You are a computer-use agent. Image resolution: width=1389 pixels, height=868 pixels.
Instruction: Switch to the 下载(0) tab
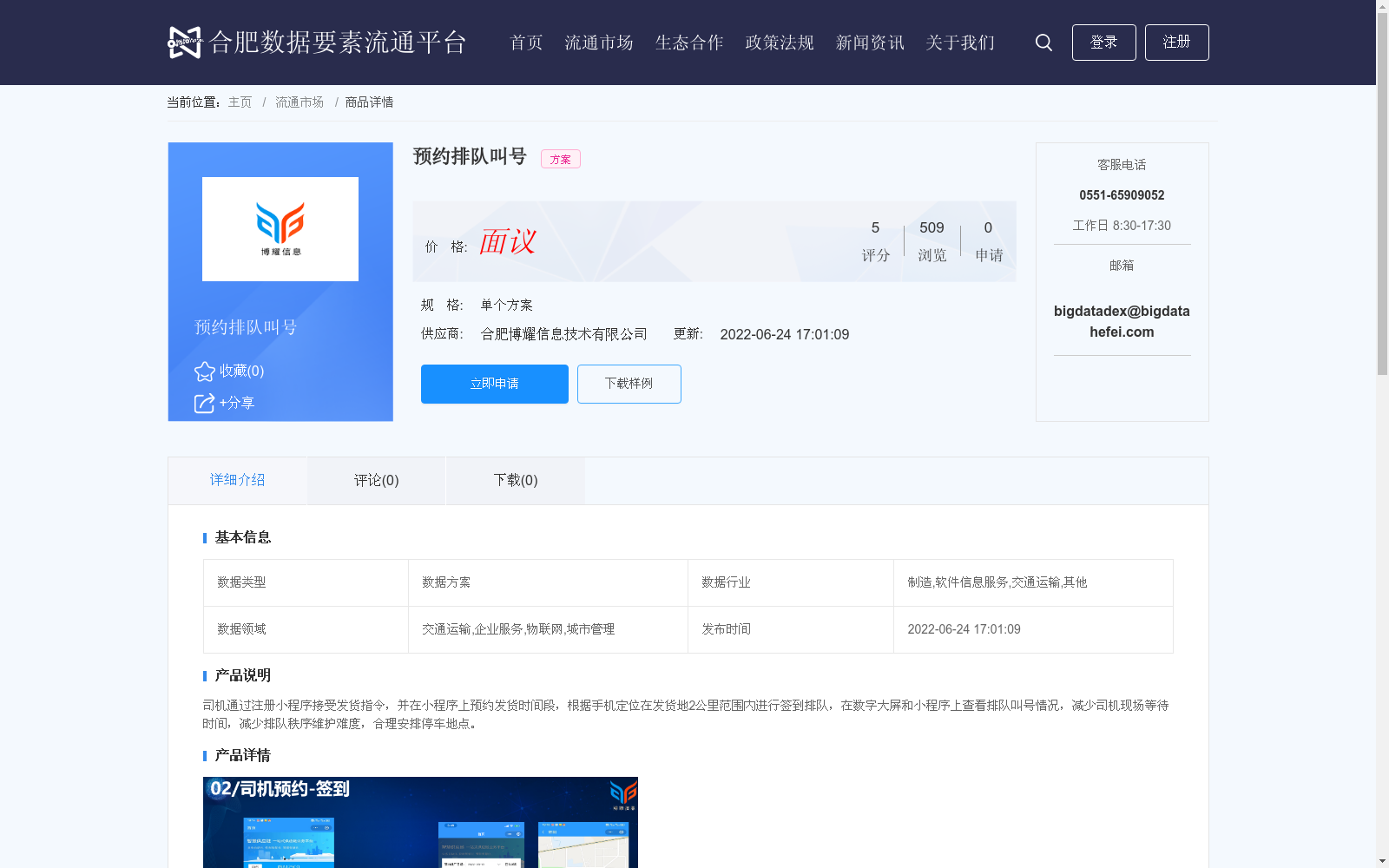(516, 480)
